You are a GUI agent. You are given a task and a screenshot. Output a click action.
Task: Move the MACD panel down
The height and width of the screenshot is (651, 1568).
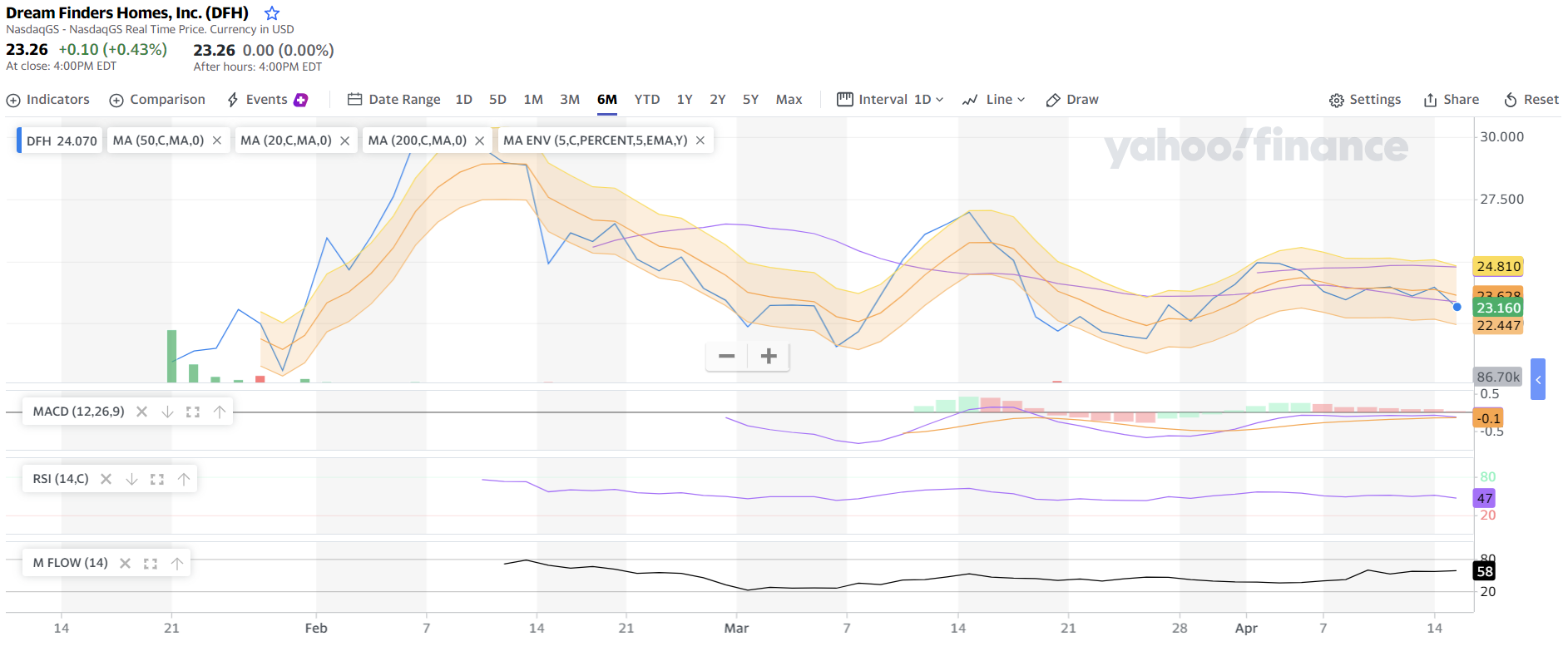[x=167, y=412]
